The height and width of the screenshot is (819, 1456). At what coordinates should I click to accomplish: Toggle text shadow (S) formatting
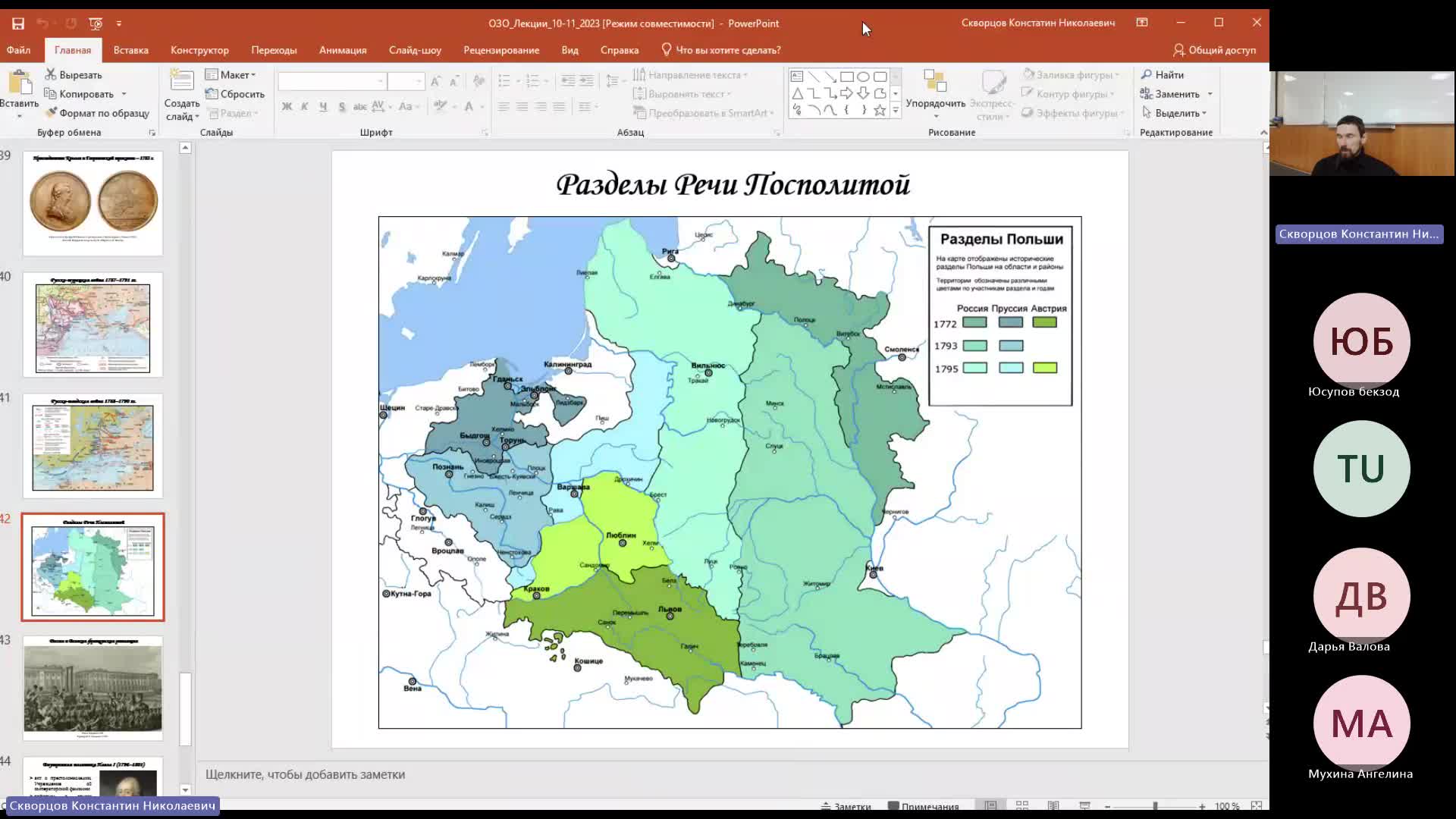coord(342,107)
